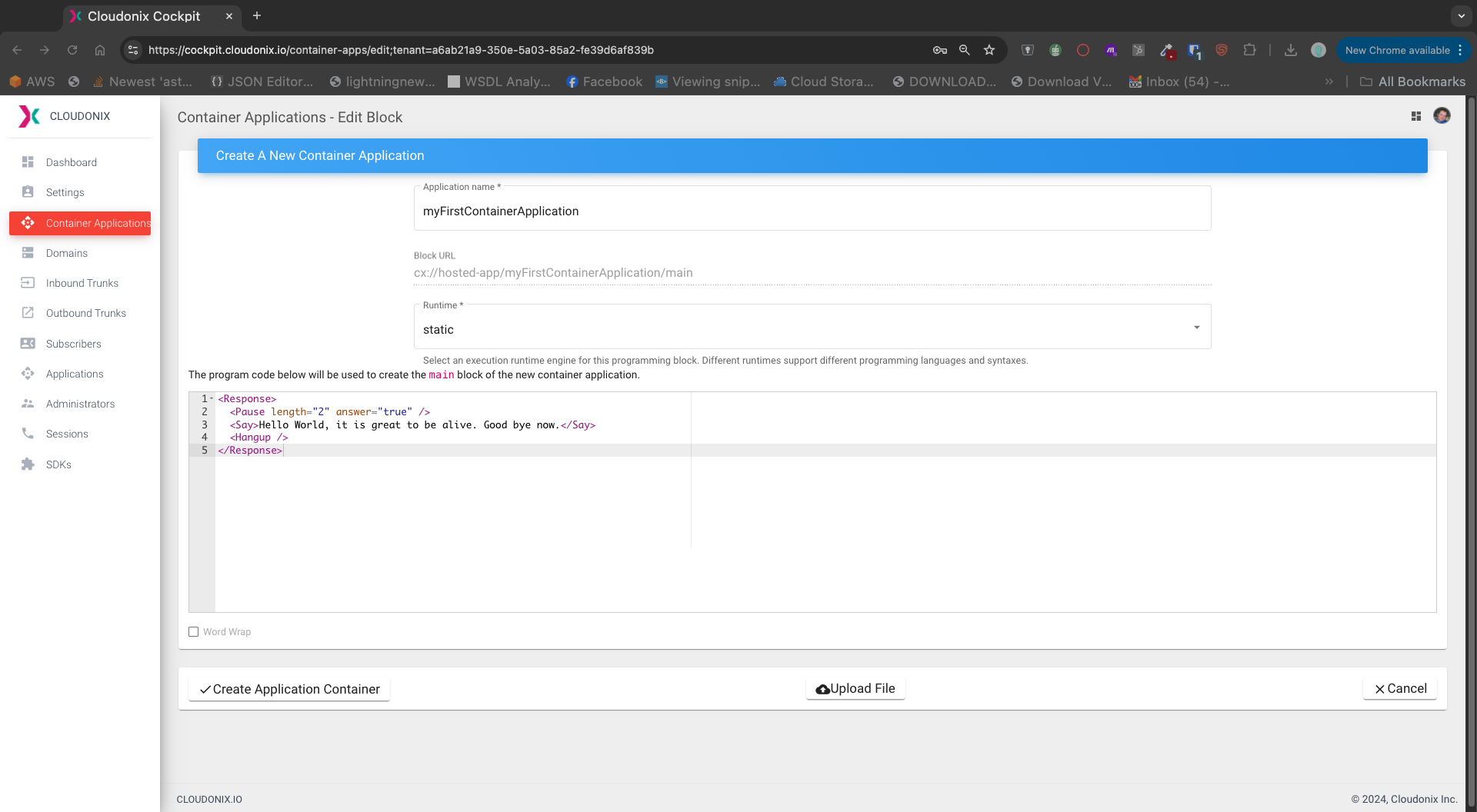
Task: Click the Dashboard icon in sidebar
Action: pos(28,162)
